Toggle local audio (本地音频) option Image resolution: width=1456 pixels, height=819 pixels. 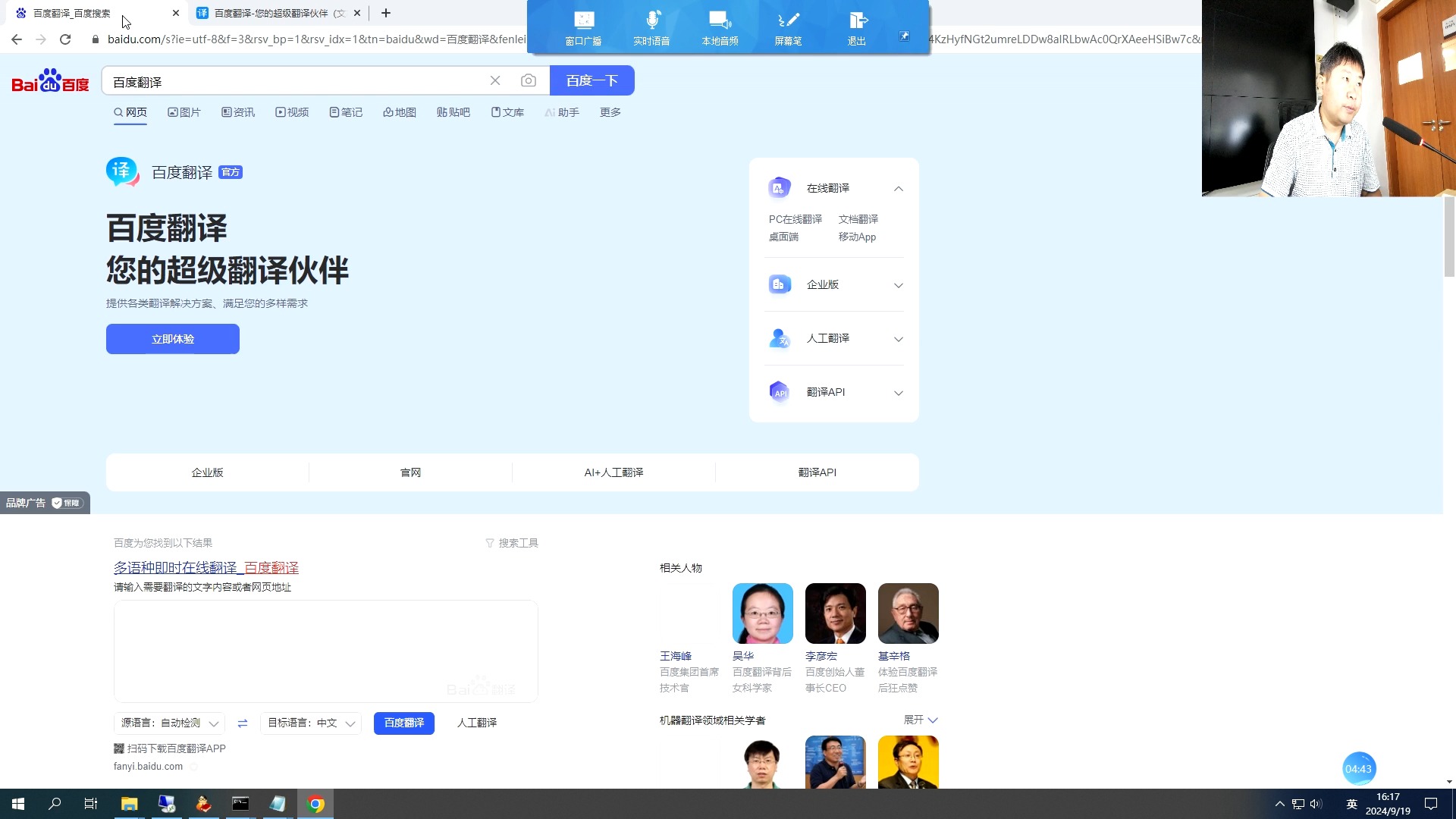(720, 28)
